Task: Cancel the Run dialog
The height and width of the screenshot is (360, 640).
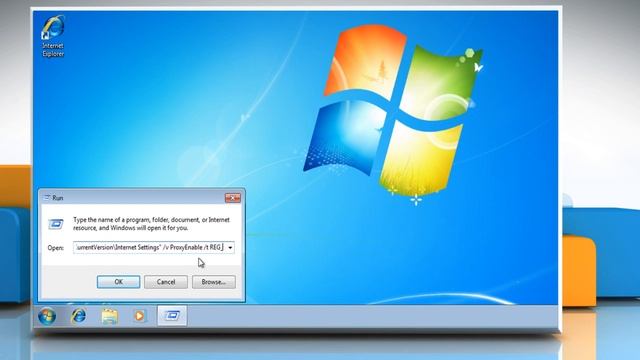Action: click(166, 282)
